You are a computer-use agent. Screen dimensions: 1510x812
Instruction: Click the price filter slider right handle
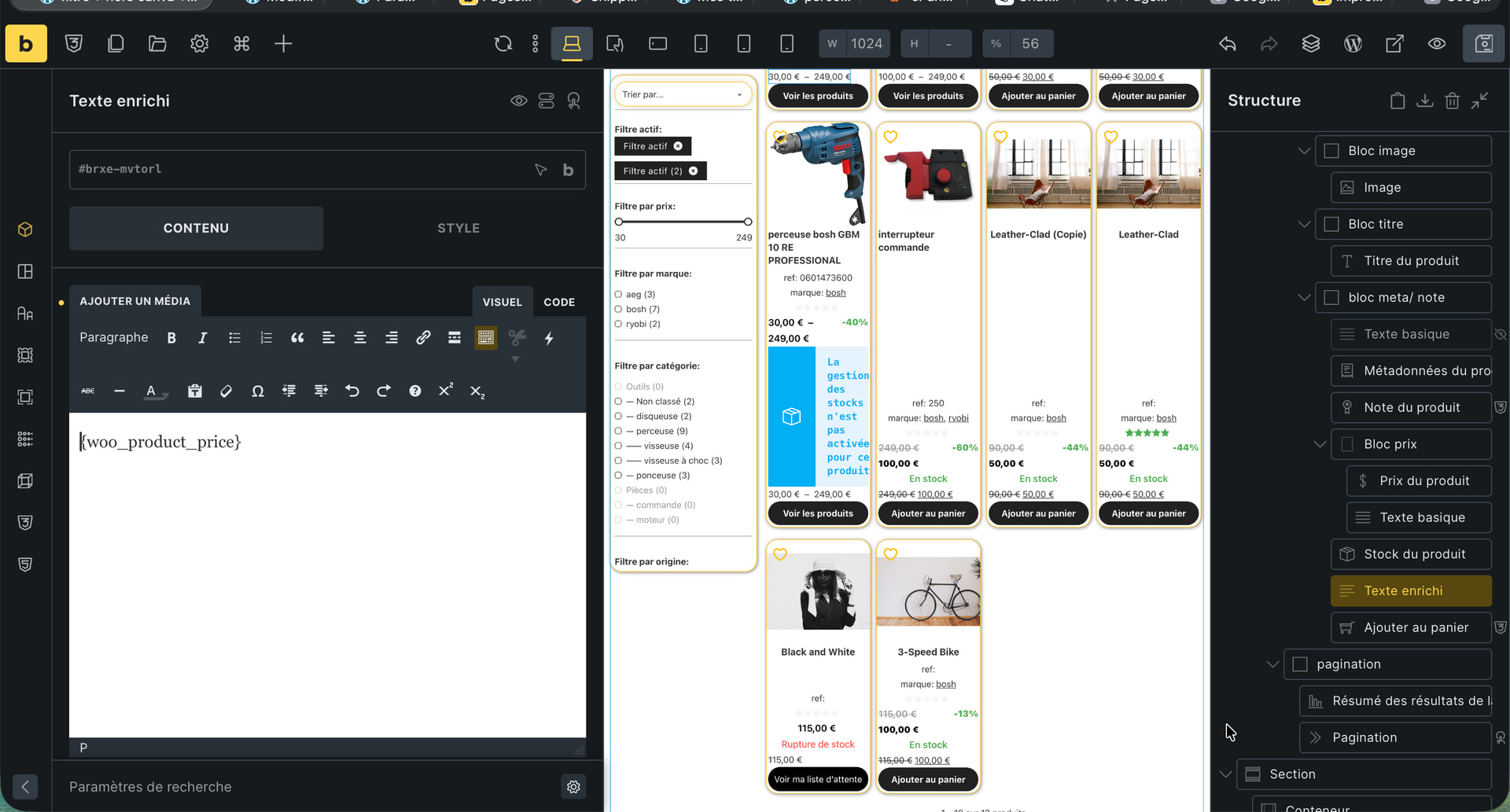coord(748,222)
